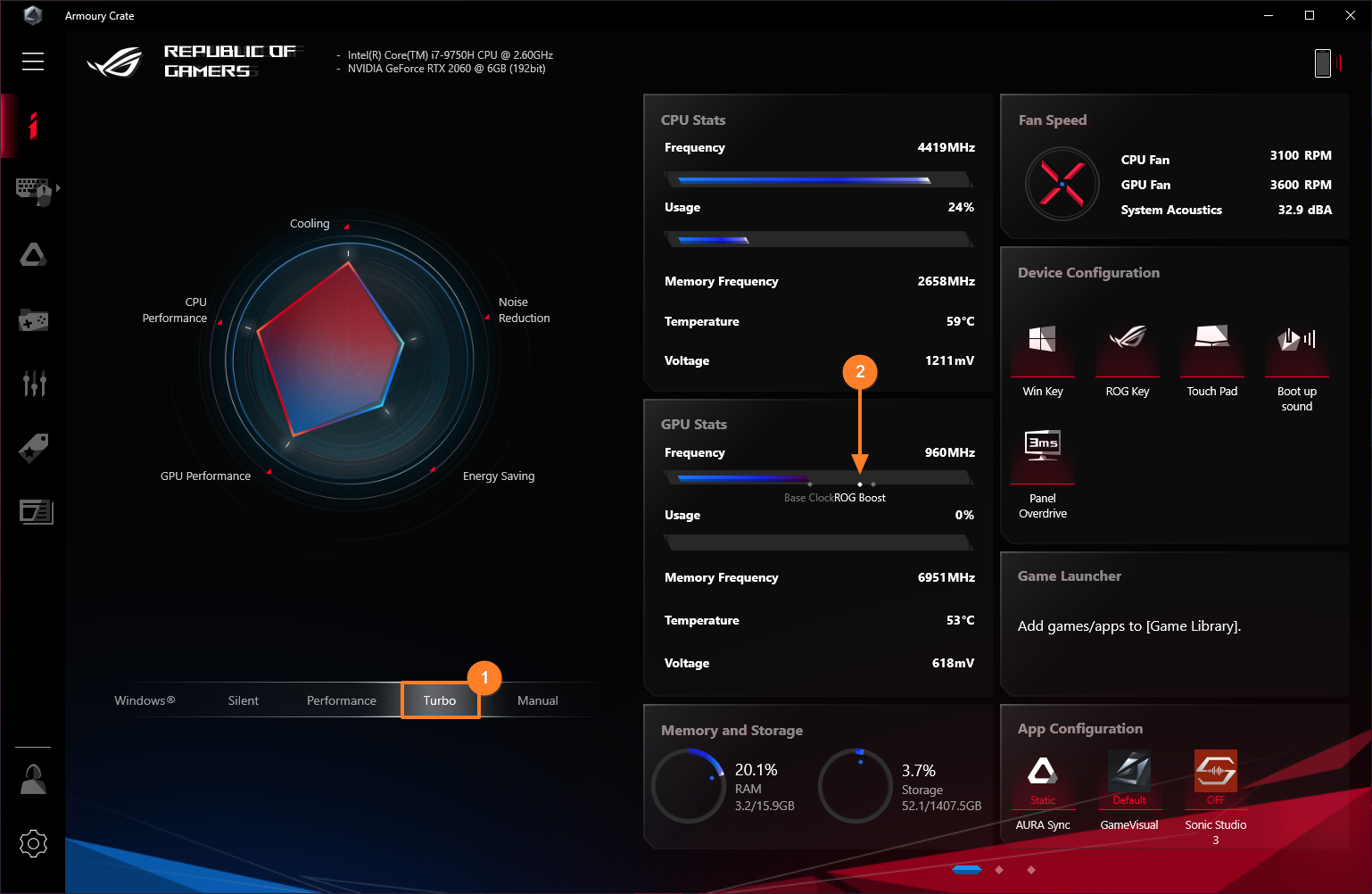Open the Settings gear icon
This screenshot has width=1372, height=894.
[33, 843]
